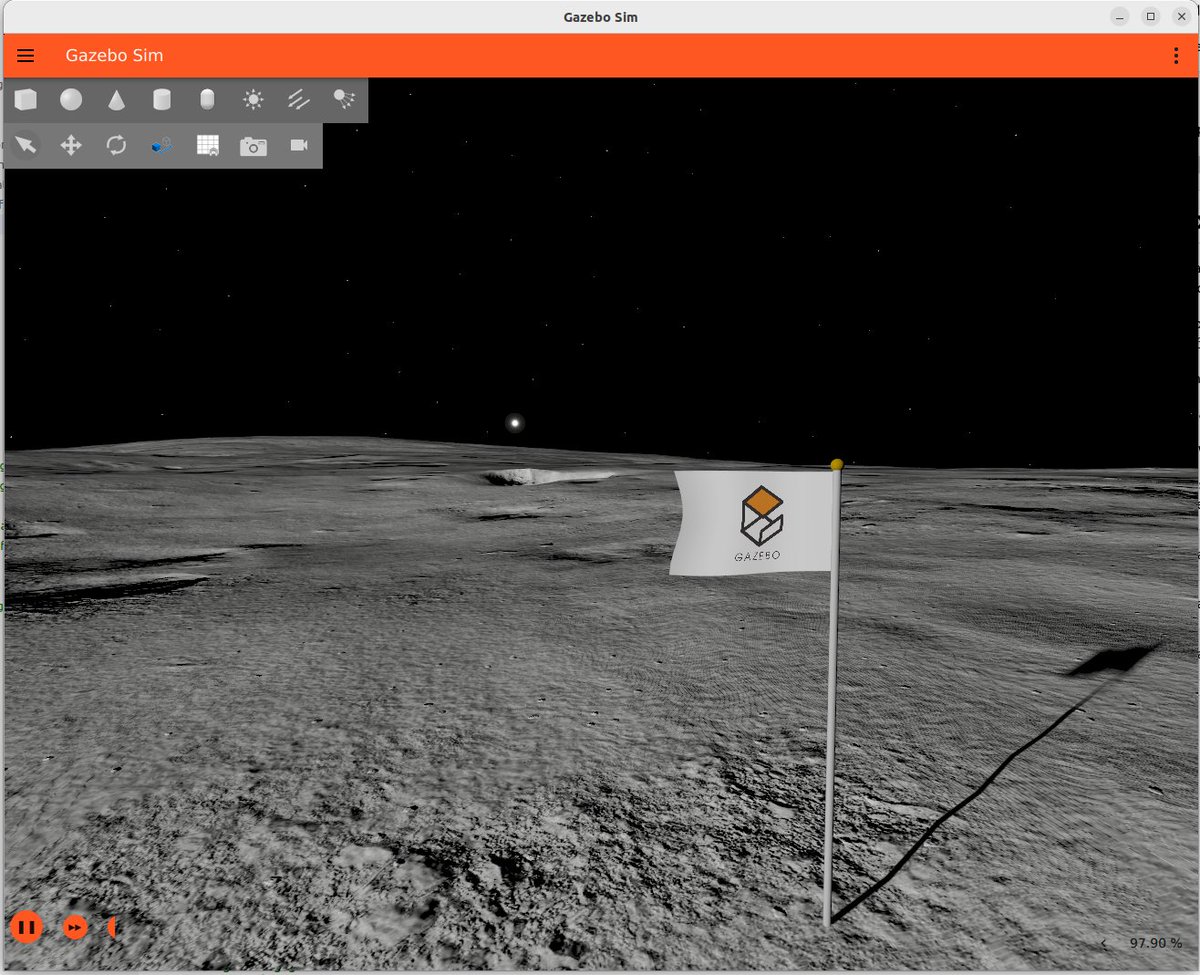Click the 97.90 % real time factor
1200x975 pixels.
[x=1155, y=943]
